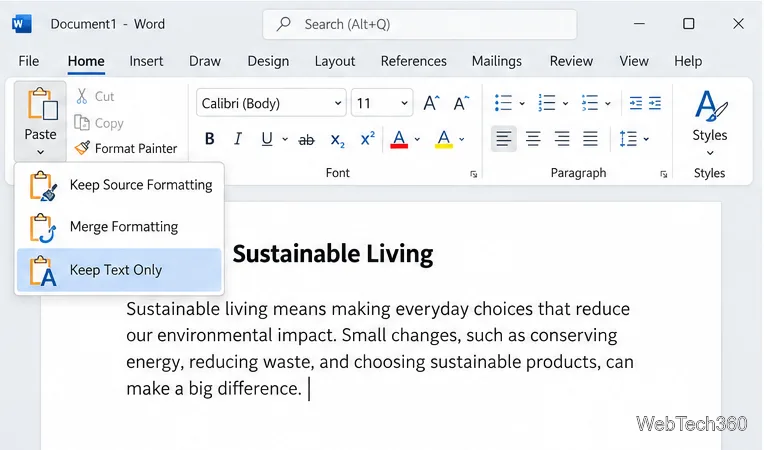
Task: Toggle Align Right
Action: click(x=562, y=139)
